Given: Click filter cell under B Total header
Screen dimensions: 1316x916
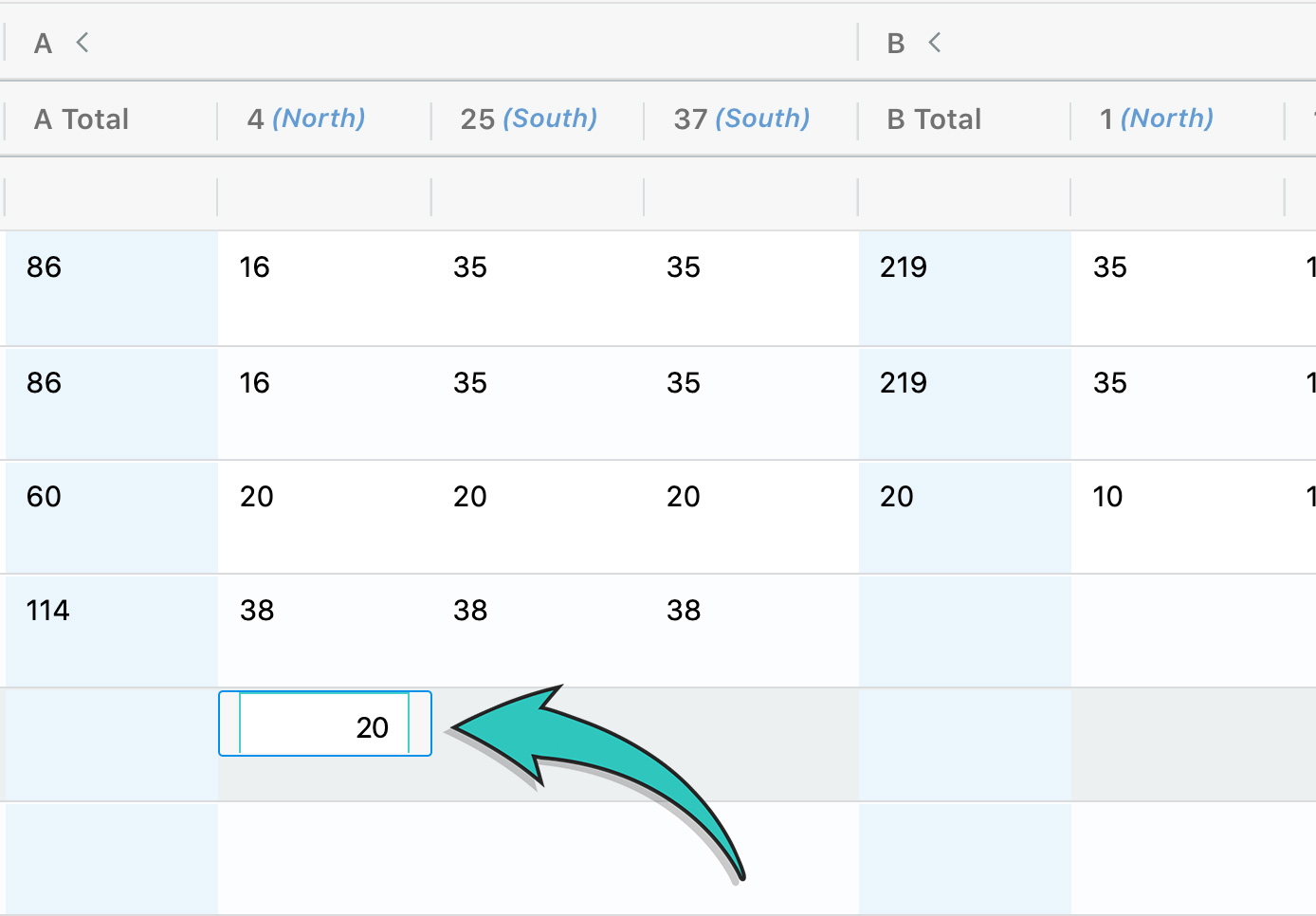Looking at the screenshot, I should point(964,196).
